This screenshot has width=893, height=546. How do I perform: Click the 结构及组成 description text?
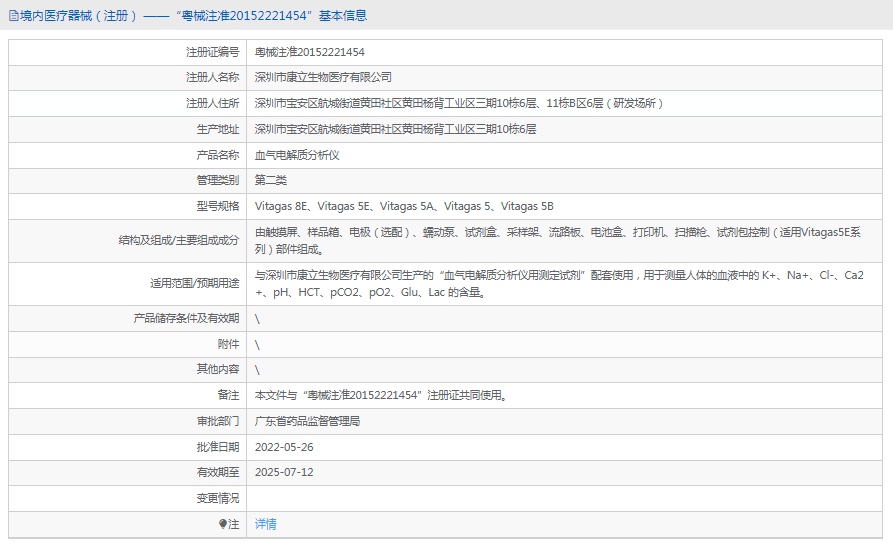tap(558, 240)
